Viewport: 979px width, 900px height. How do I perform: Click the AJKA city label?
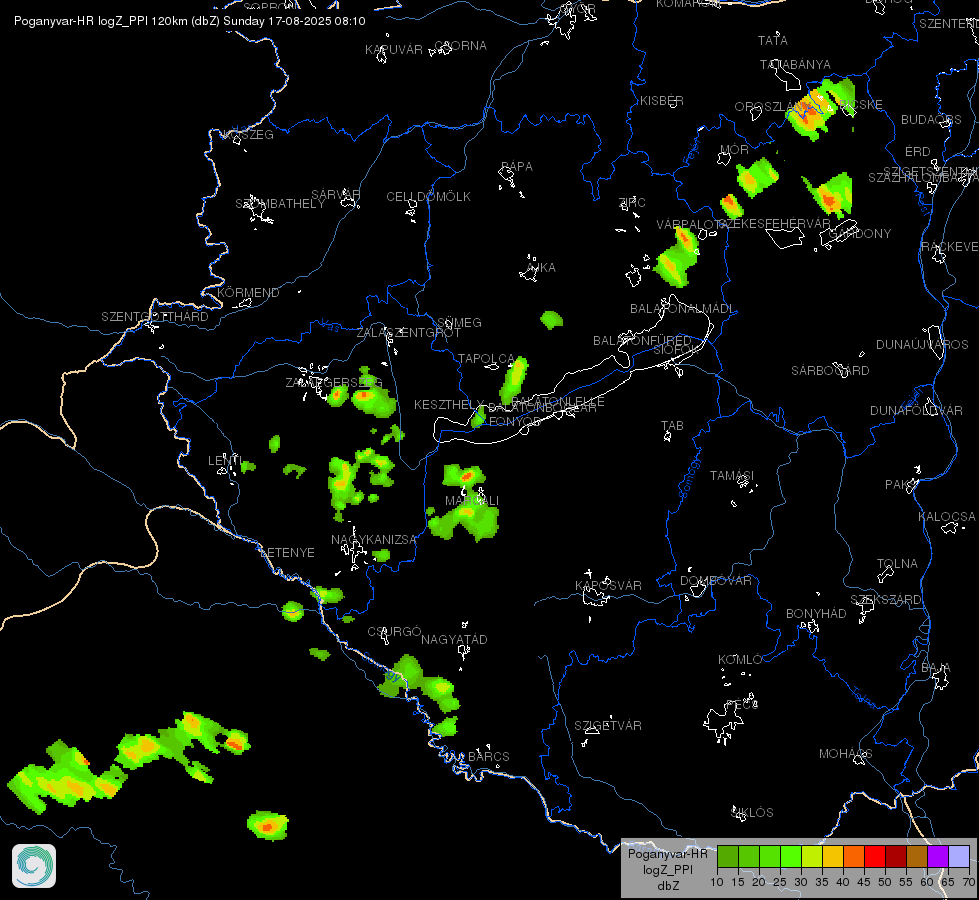[x=541, y=268]
